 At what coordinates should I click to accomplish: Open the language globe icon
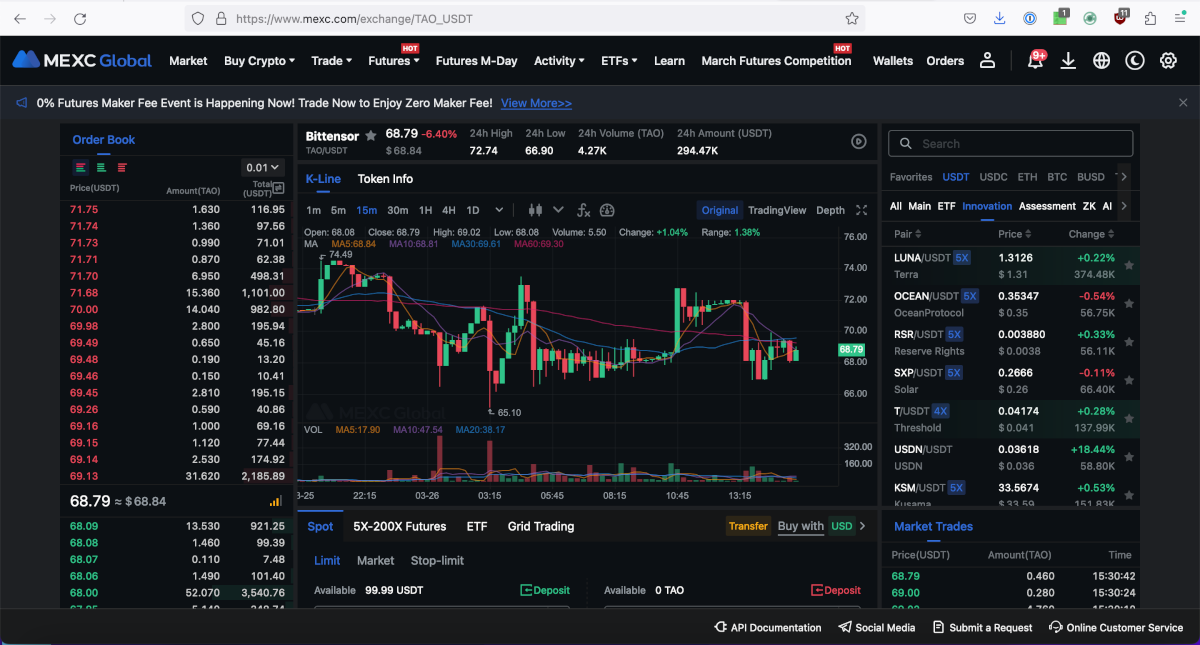click(1101, 61)
